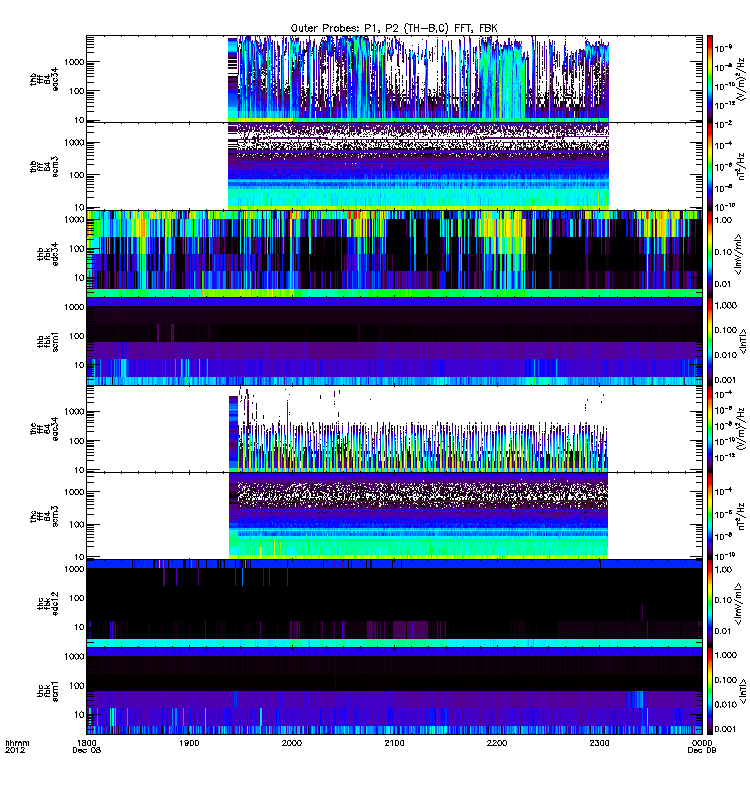Viewport: 750px width, 800px height.
Task: Click the thb fbk scm1 filter bank plot
Action: pyautogui.click(x=394, y=341)
